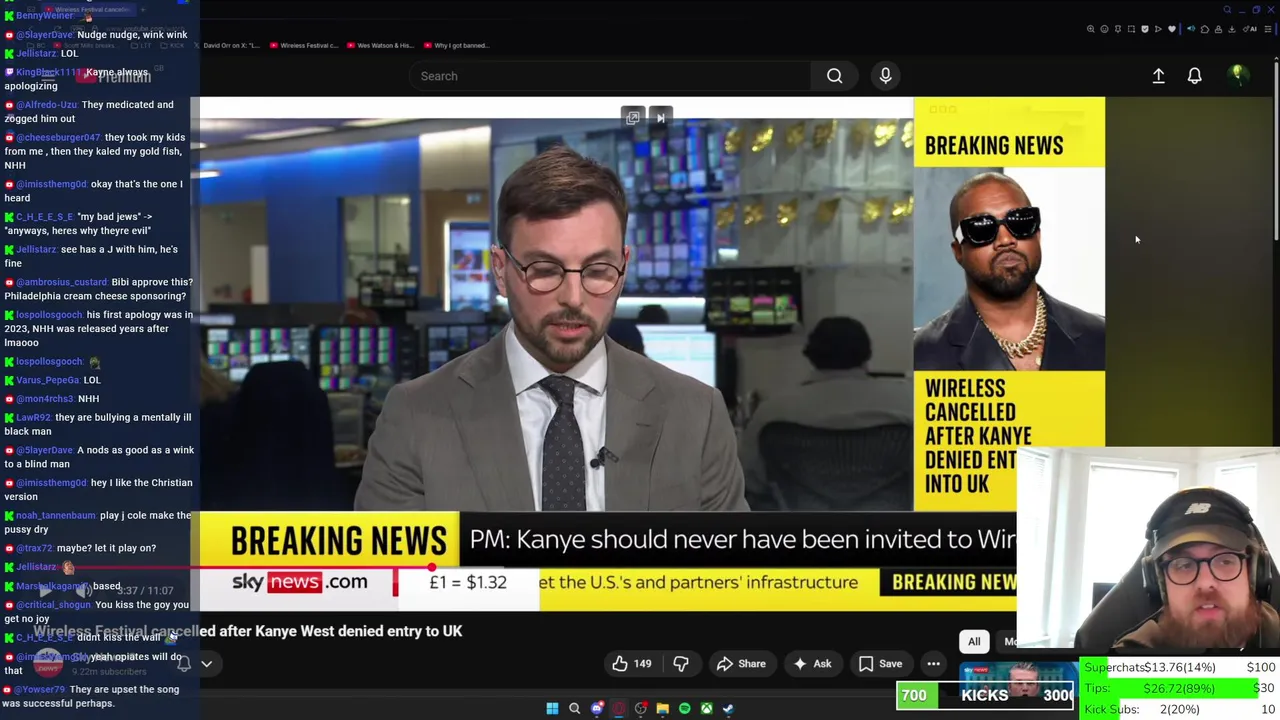1280x720 pixels.
Task: Click chat username LawR92
Action: [x=33, y=417]
